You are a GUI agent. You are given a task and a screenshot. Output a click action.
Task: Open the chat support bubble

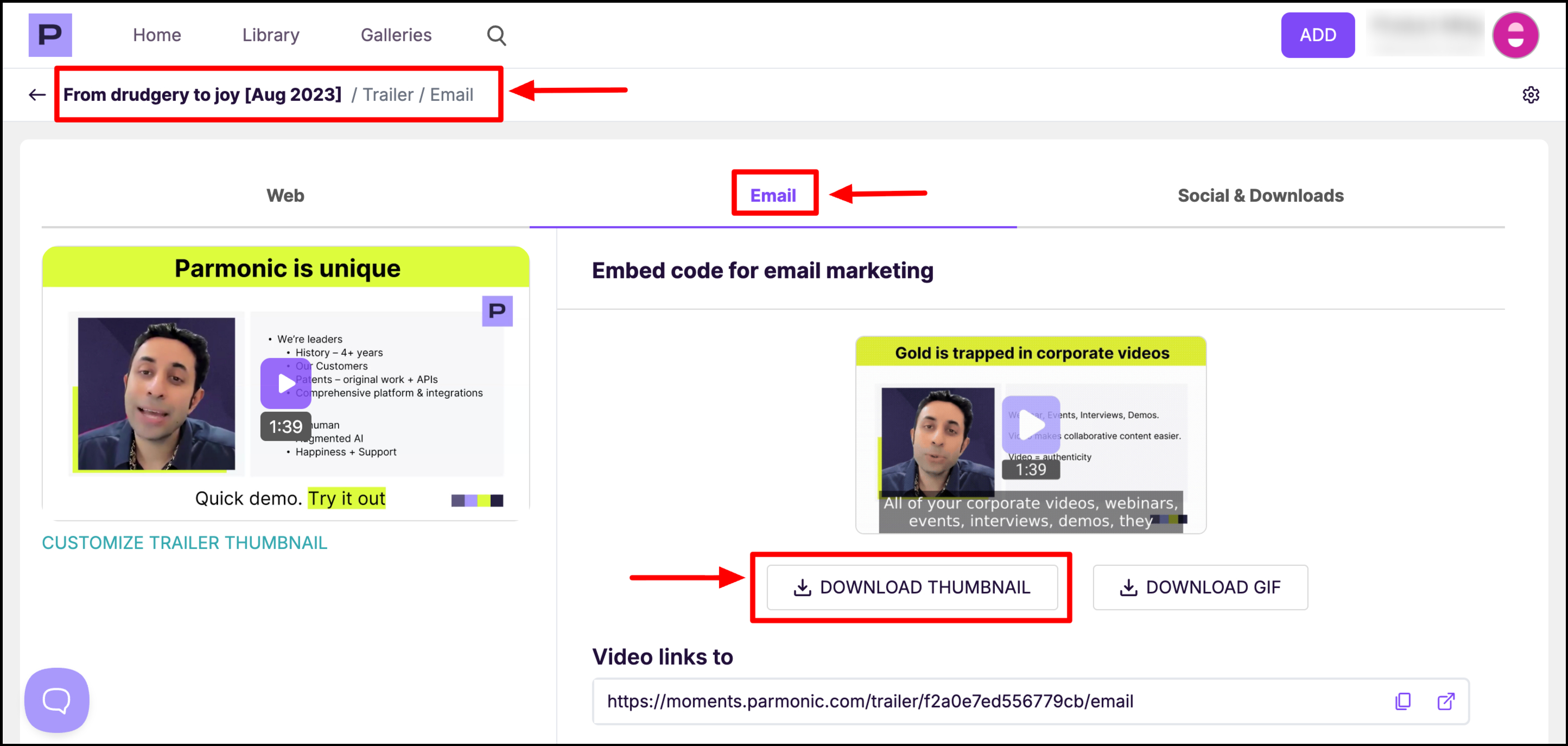click(56, 700)
